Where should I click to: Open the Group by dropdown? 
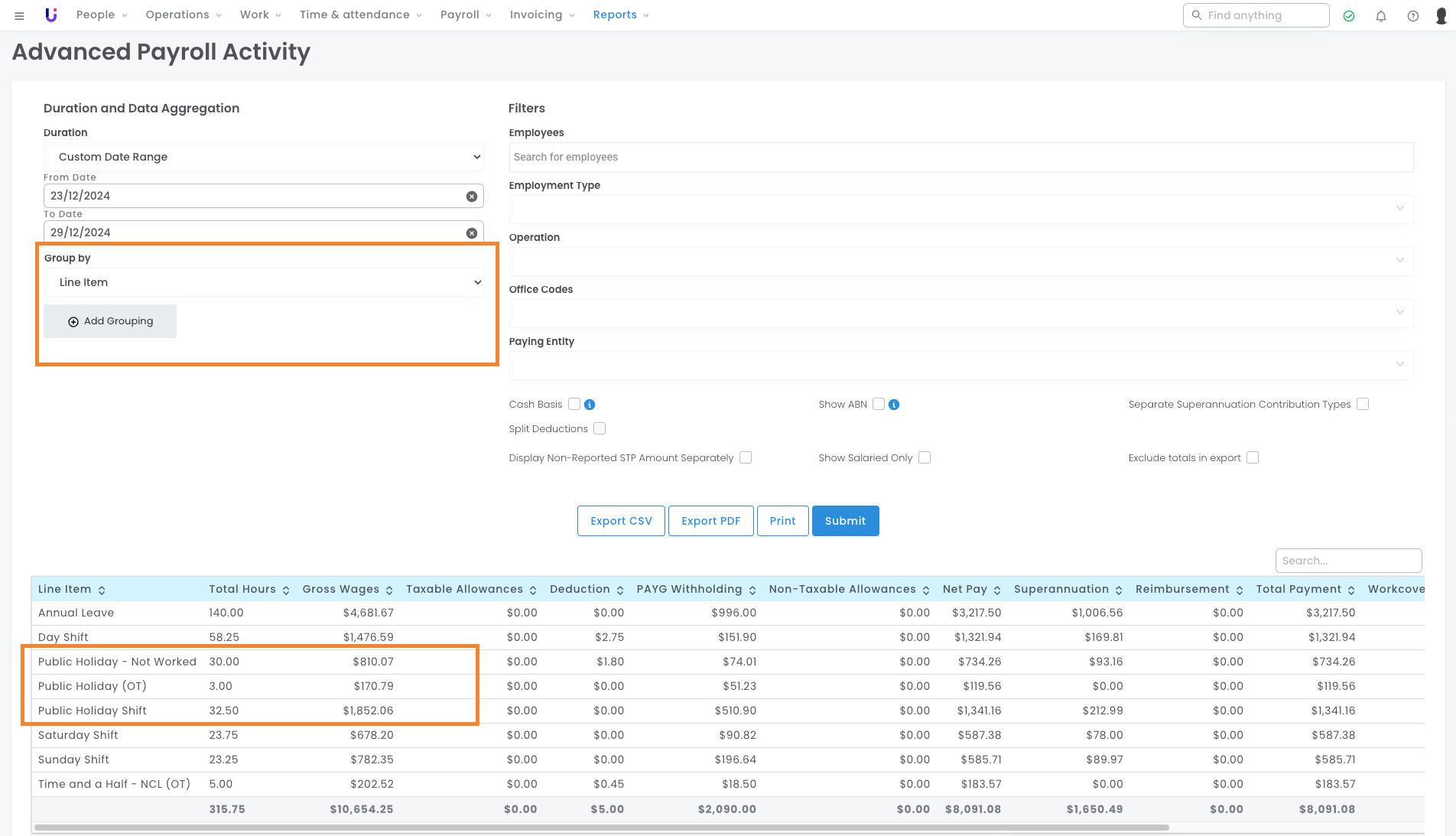tap(264, 282)
